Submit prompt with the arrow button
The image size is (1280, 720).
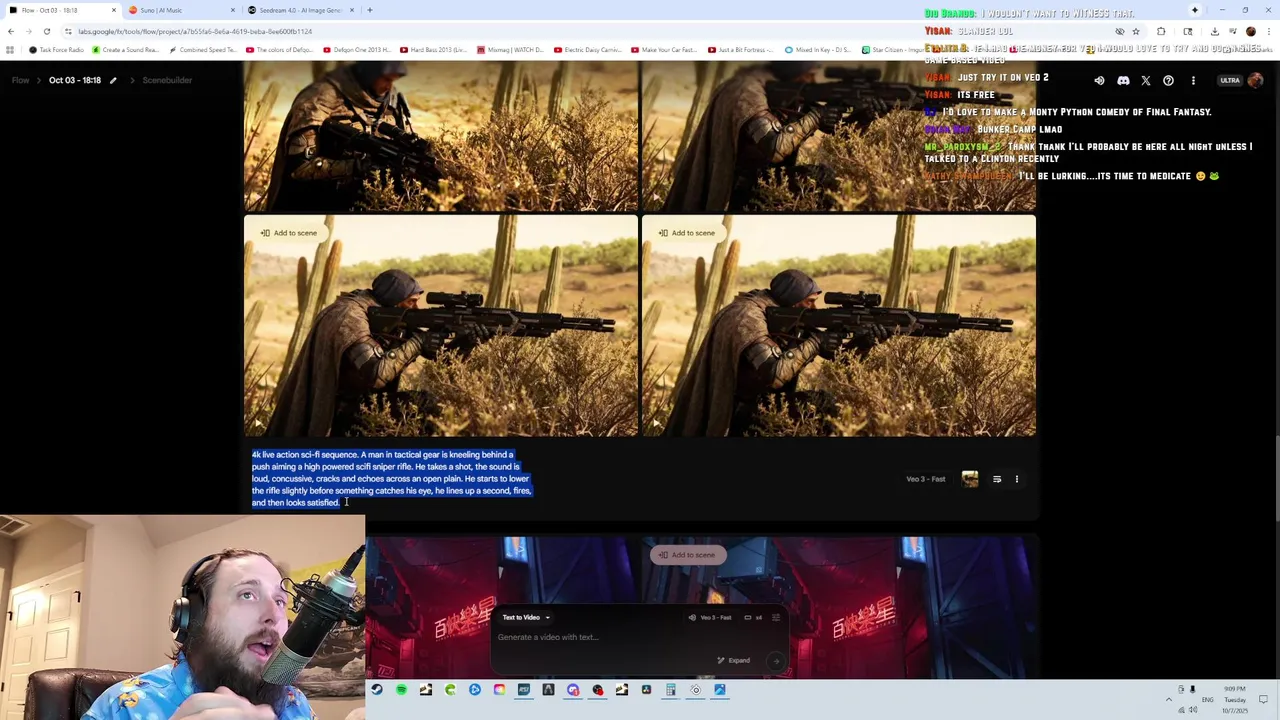tap(776, 661)
